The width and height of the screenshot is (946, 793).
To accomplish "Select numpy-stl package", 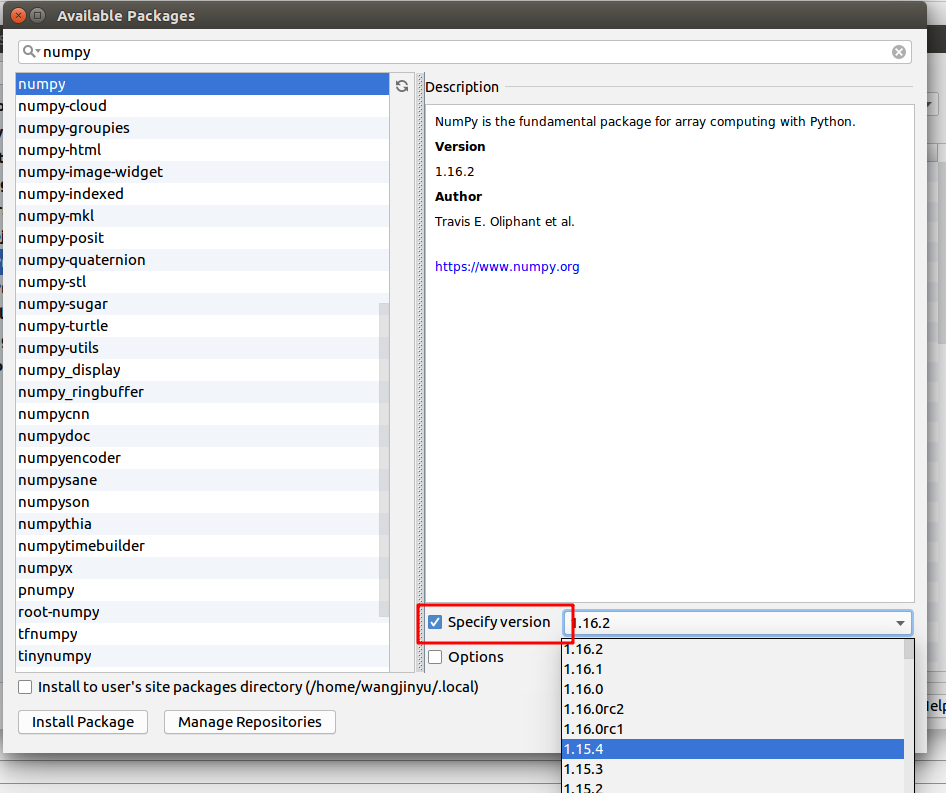I will [203, 282].
